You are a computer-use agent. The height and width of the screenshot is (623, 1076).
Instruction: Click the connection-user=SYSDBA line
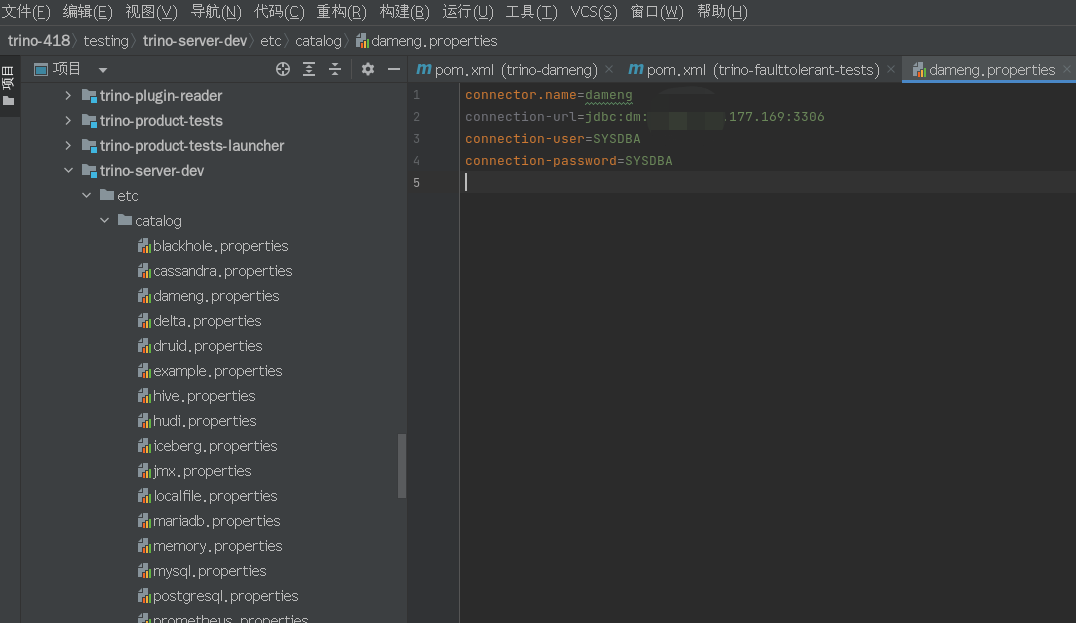552,139
